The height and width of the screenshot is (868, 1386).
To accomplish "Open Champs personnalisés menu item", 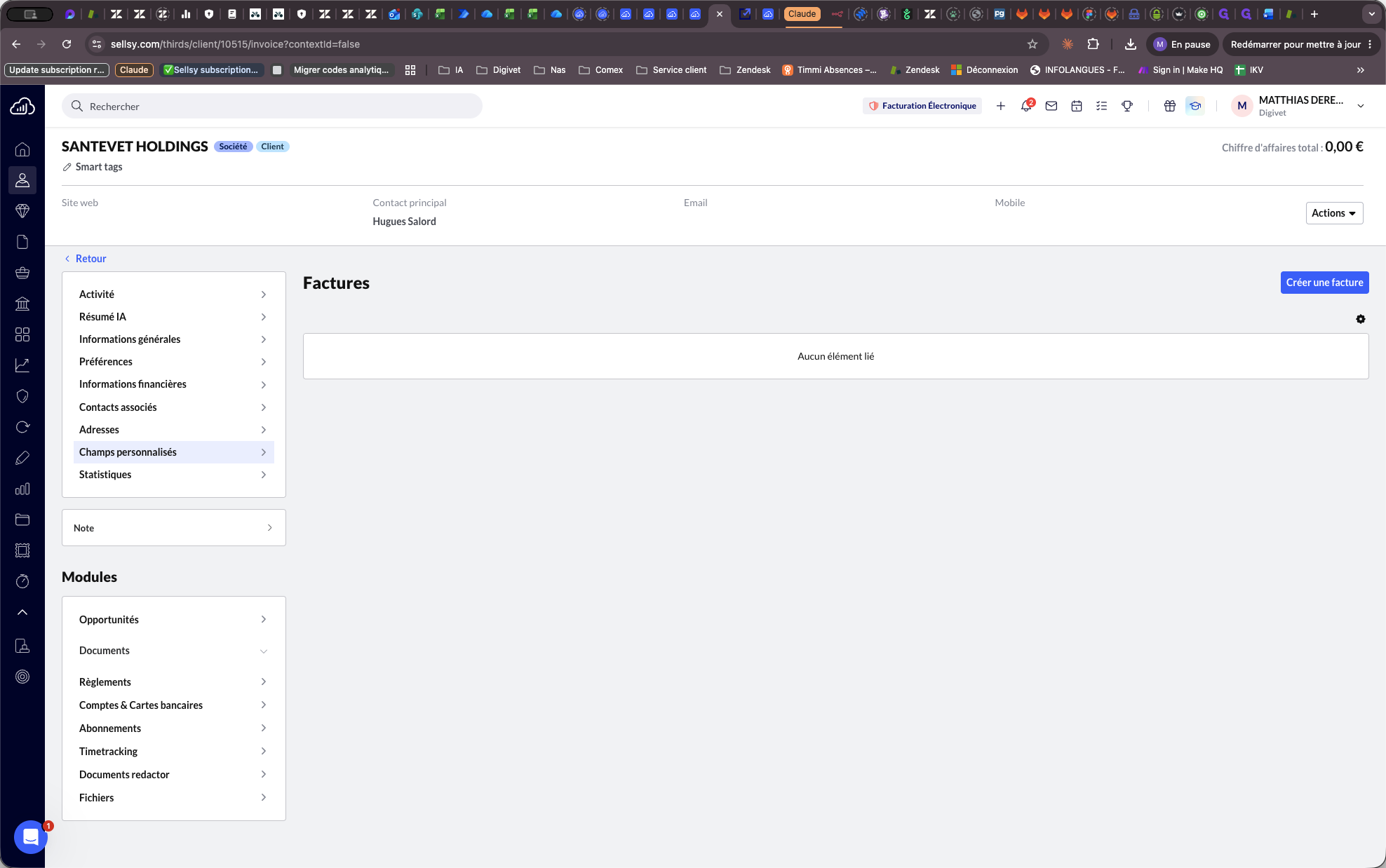I will tap(173, 452).
